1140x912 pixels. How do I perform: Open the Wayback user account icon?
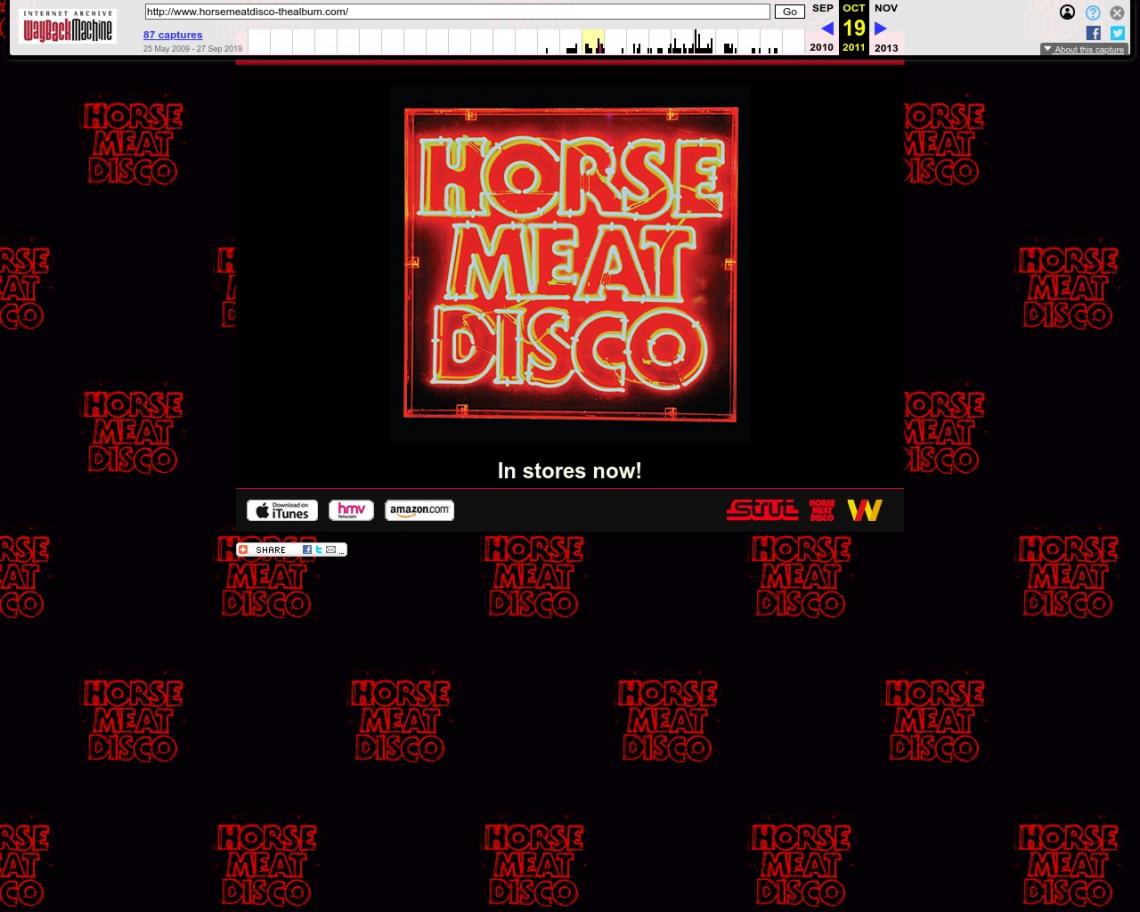click(x=1067, y=12)
